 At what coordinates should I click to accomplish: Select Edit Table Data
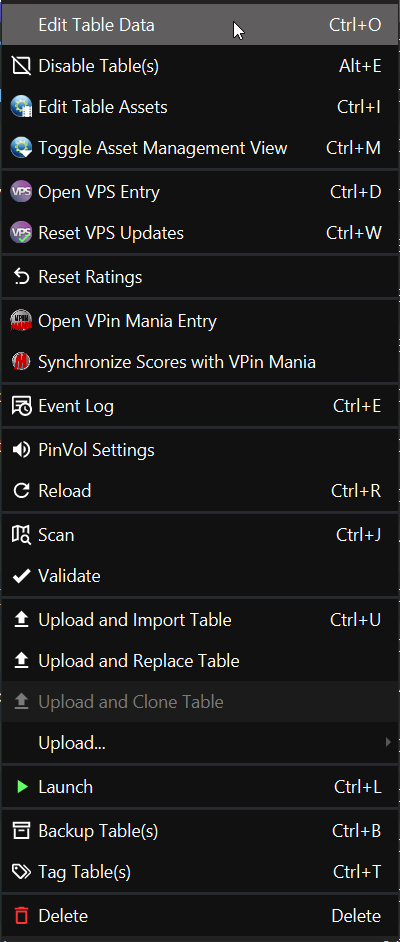pos(200,25)
